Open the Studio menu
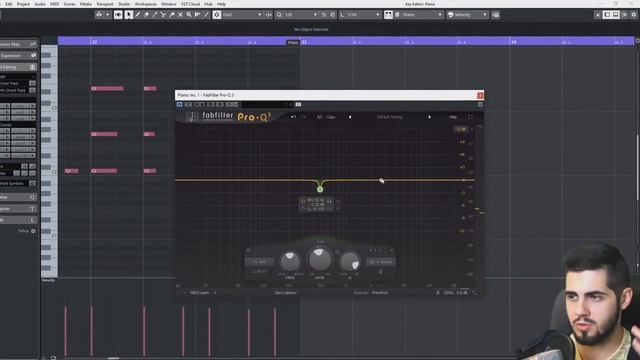 coord(124,4)
